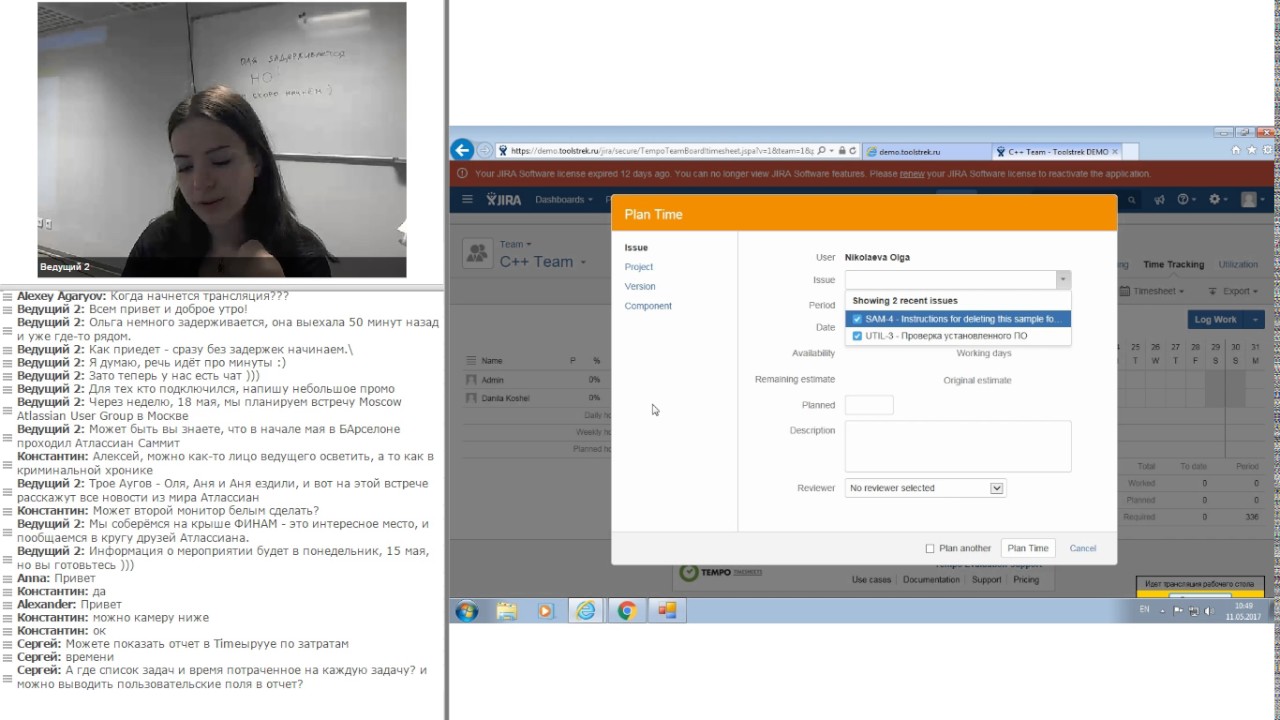
Task: Open JIRA feedback megaphone icon
Action: [1159, 200]
